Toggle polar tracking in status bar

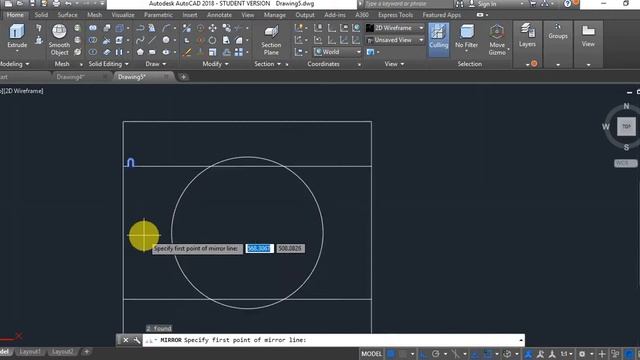436,354
